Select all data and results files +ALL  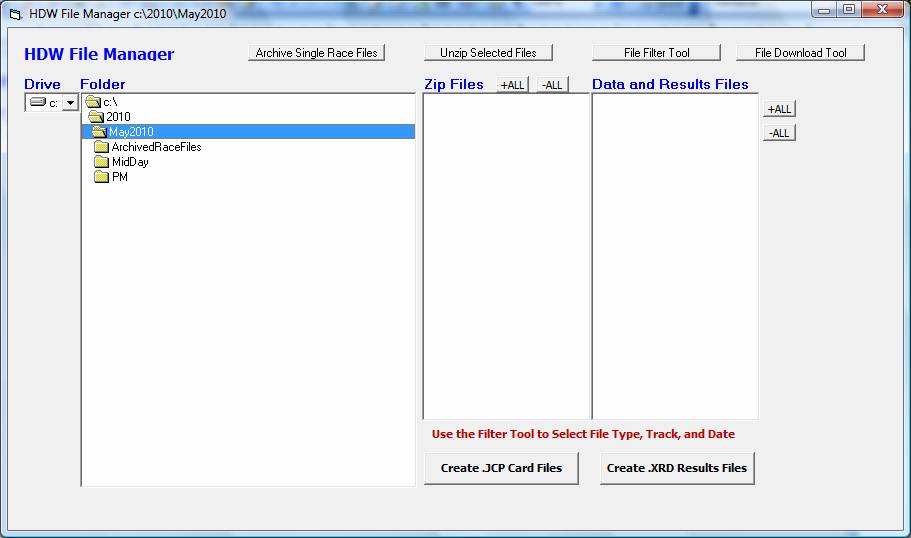779,109
